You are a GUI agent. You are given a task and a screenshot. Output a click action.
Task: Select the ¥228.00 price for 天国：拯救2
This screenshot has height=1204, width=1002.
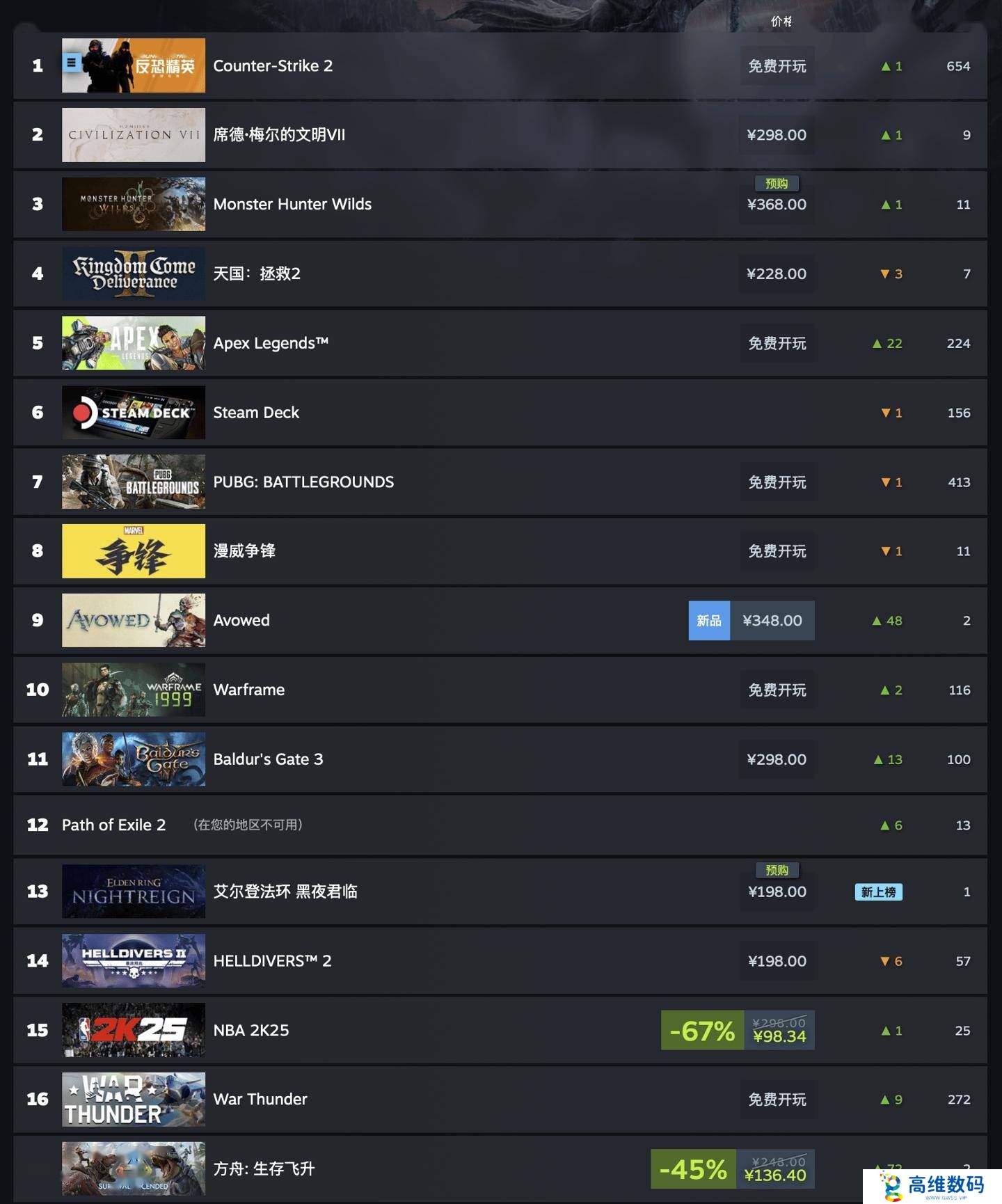(777, 274)
